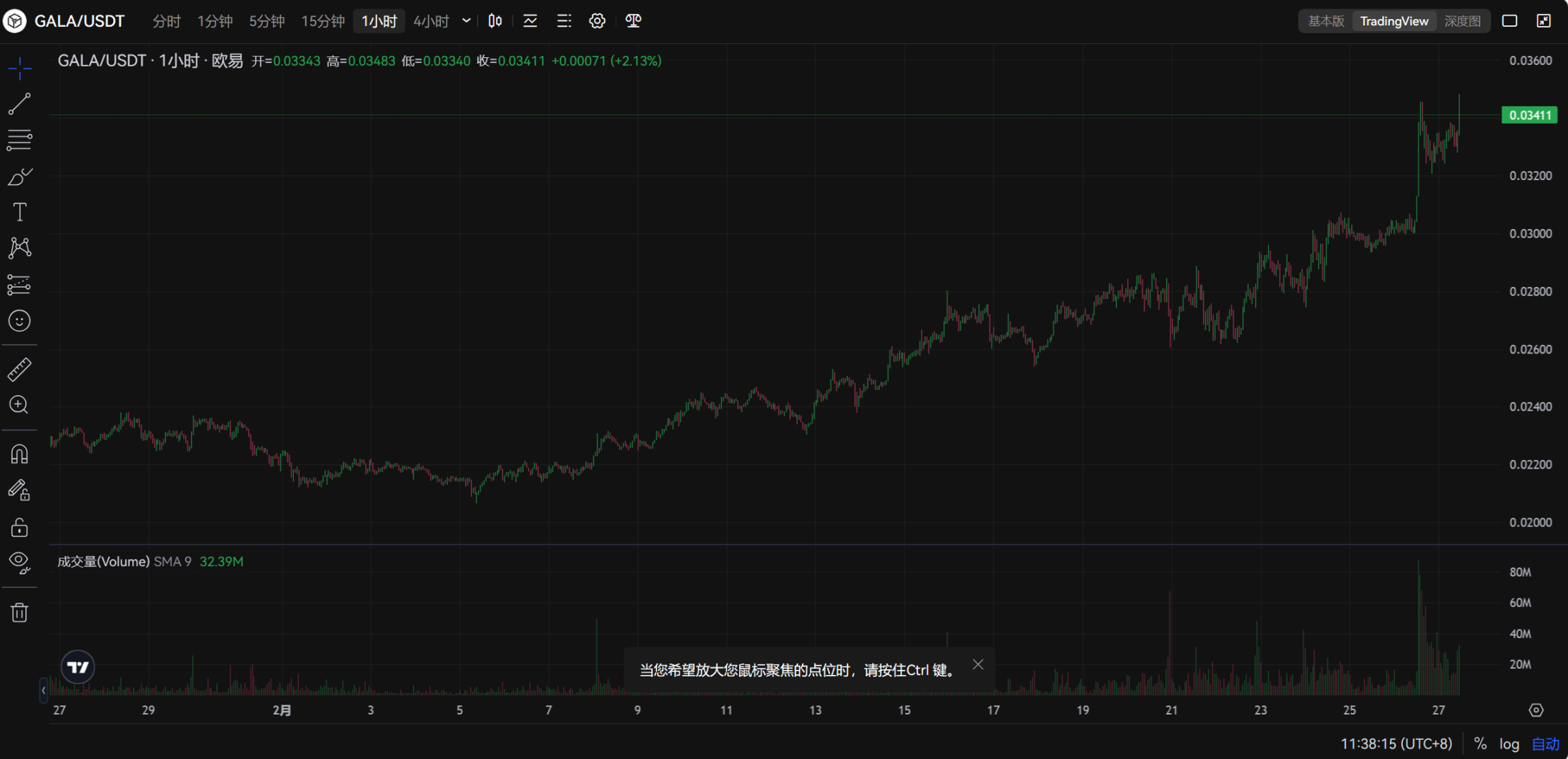Switch to the 深度图 tab
This screenshot has width=1568, height=759.
(x=1462, y=21)
